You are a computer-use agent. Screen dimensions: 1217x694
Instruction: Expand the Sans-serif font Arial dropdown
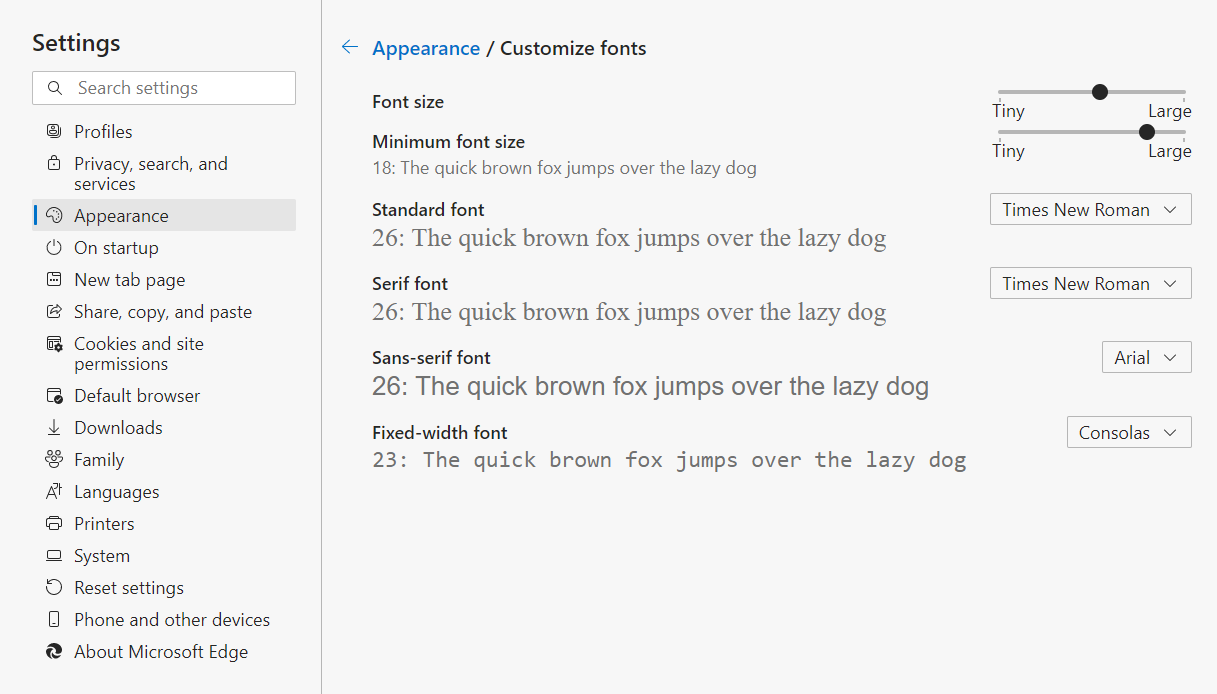pos(1146,358)
